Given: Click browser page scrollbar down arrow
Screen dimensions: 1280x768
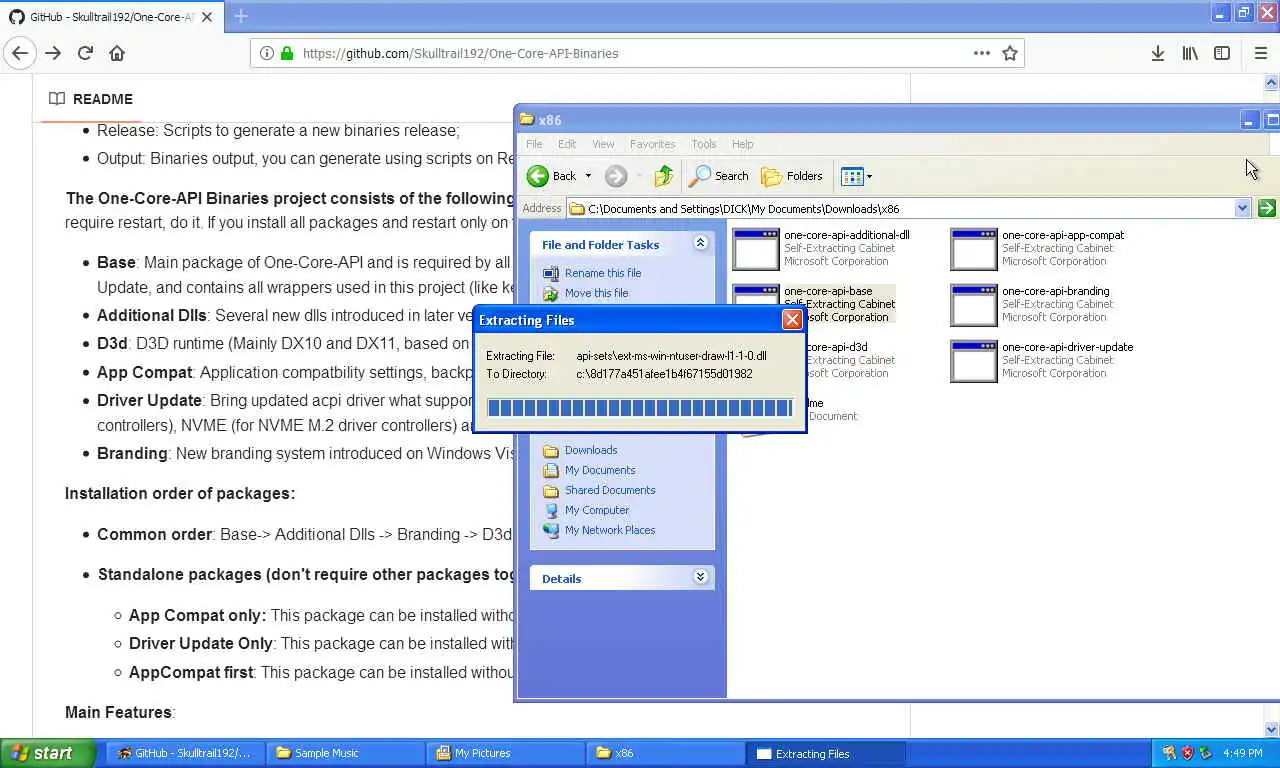Looking at the screenshot, I should tap(1272, 730).
